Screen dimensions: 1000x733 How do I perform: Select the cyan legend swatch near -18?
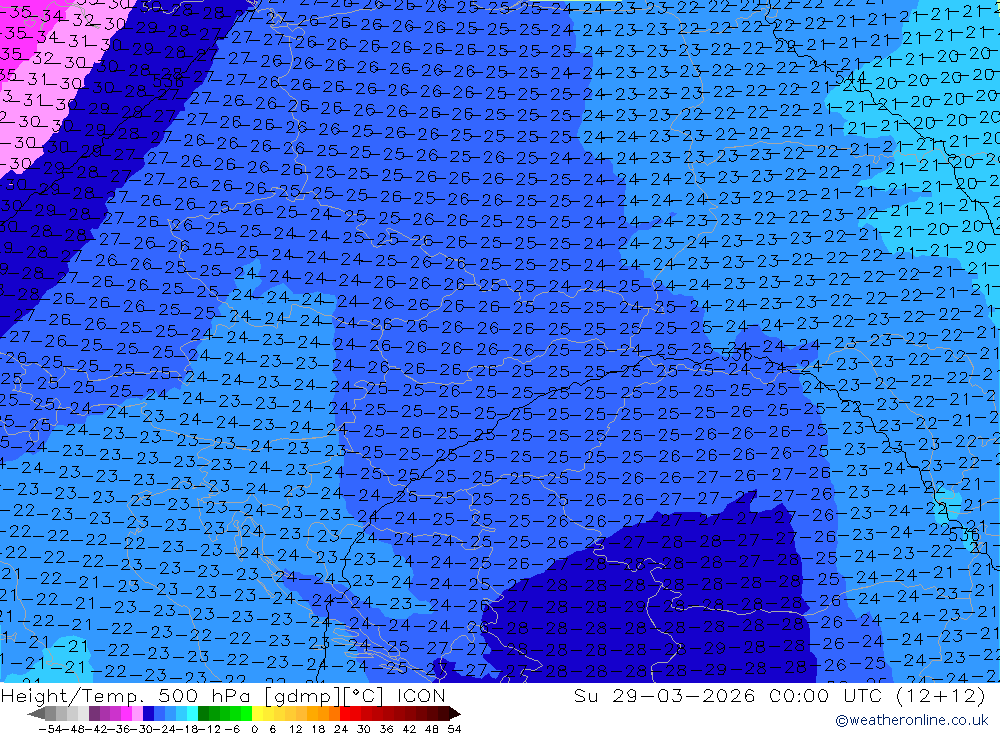point(193,713)
